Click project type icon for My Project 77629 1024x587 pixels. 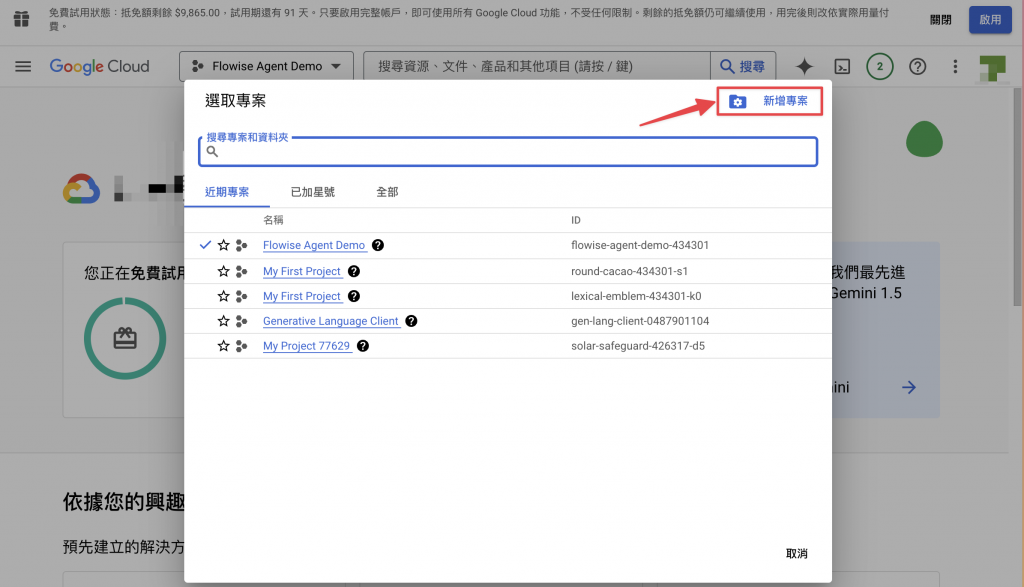pyautogui.click(x=242, y=345)
